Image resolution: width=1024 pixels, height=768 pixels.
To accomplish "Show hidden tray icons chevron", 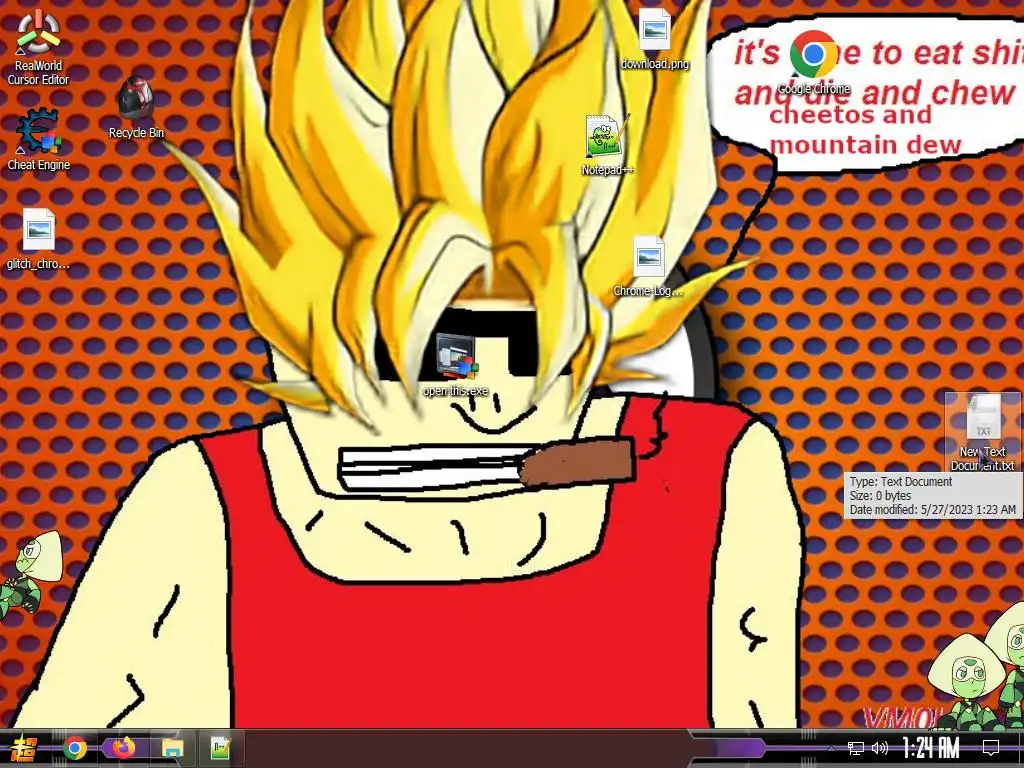I will [x=831, y=748].
